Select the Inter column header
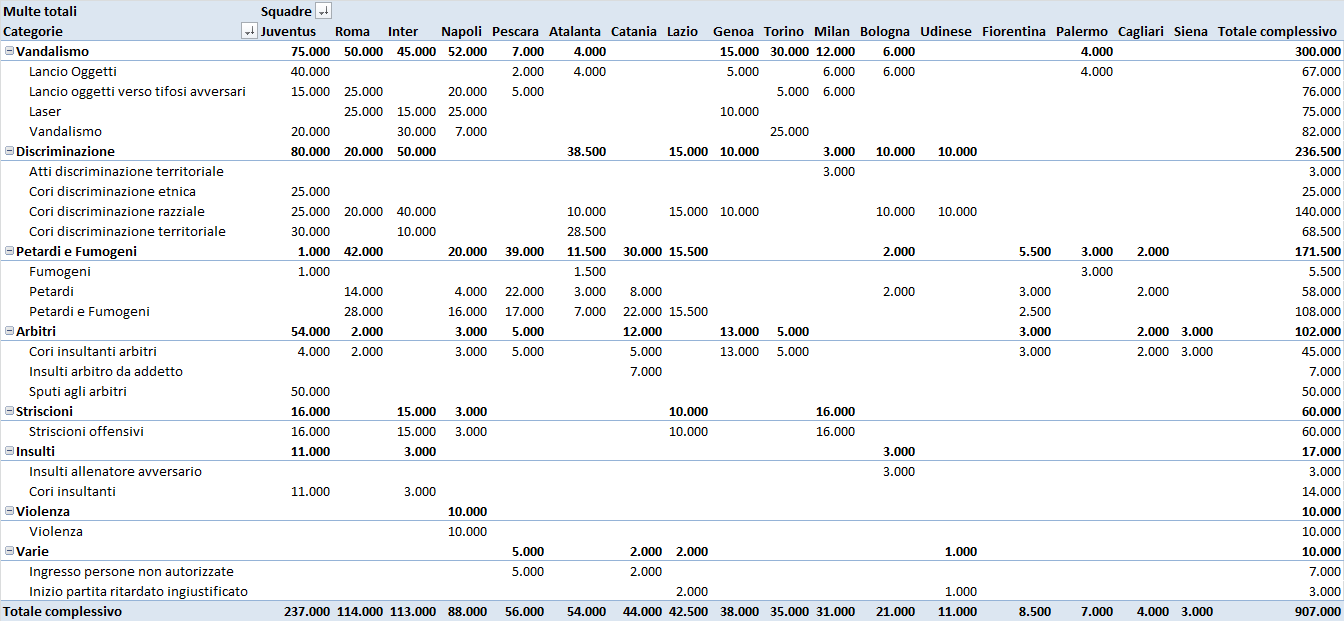The width and height of the screenshot is (1344, 621). (x=403, y=31)
